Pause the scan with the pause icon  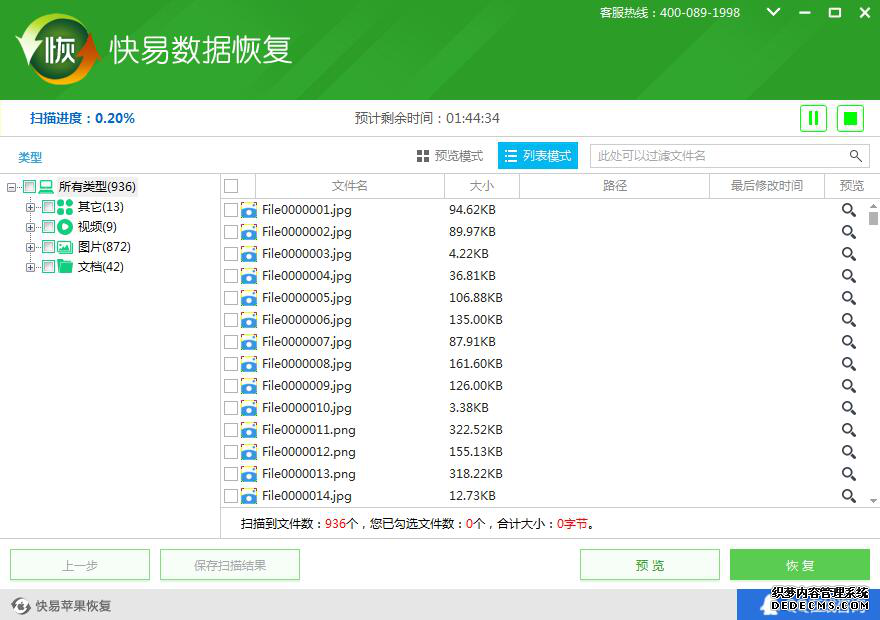[x=813, y=118]
